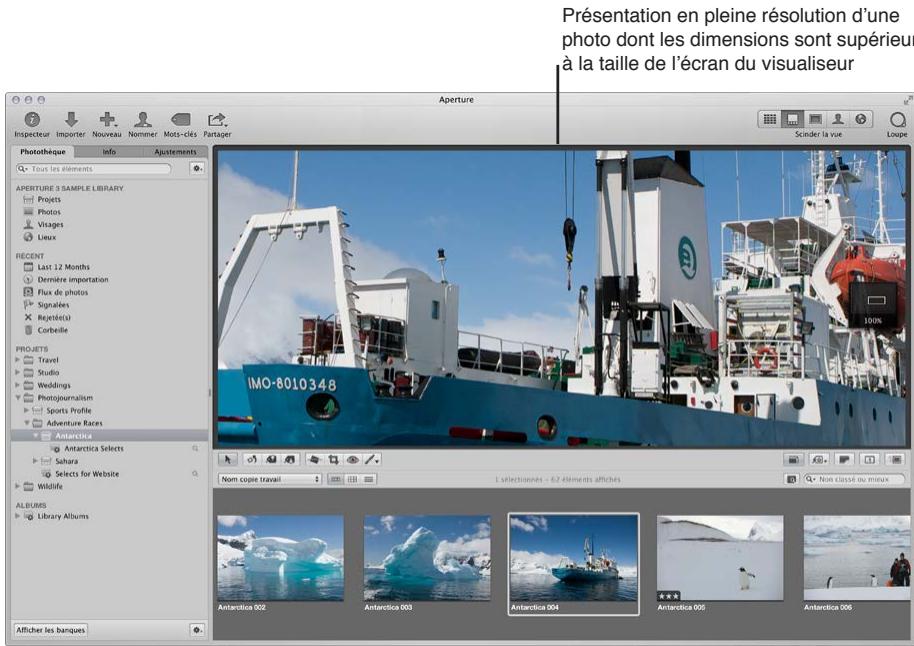914x646 pixels.
Task: Toggle Show Master Image button
Action: click(x=793, y=459)
